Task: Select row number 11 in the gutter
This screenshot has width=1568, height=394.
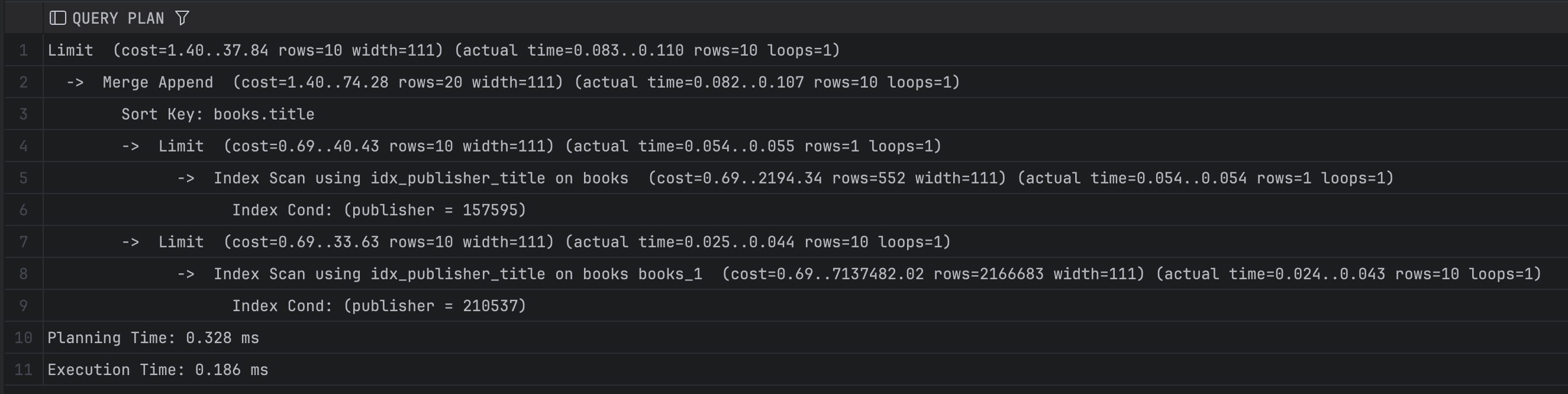Action: [24, 370]
